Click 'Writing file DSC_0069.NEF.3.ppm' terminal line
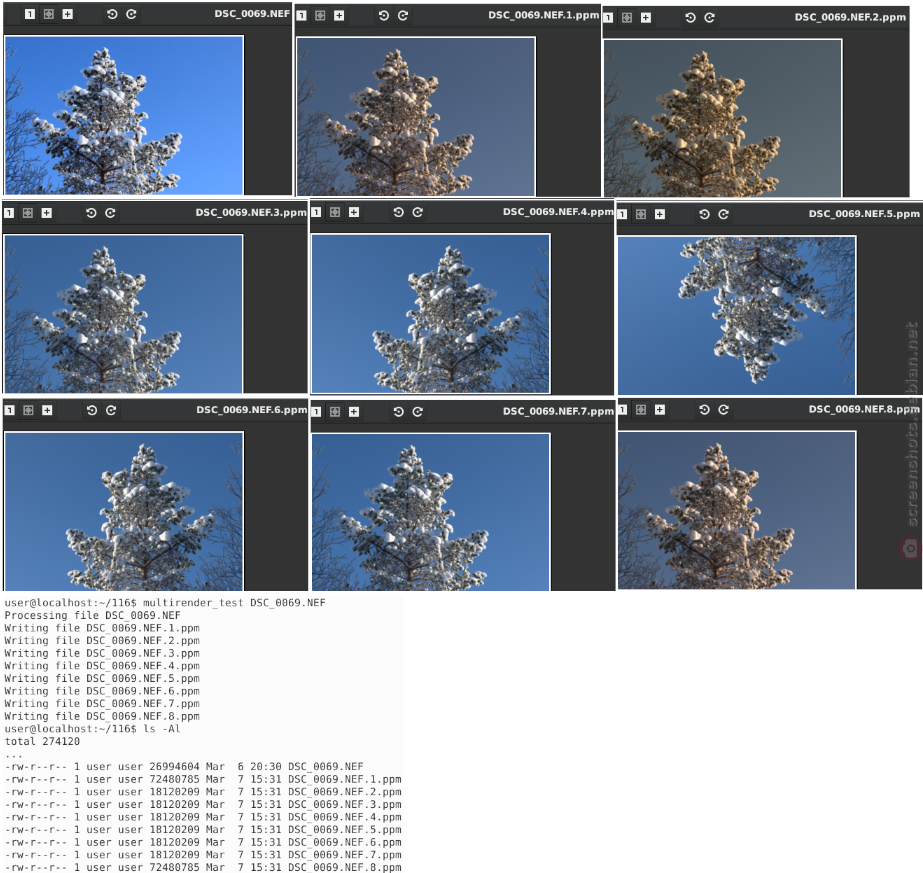 tap(102, 653)
